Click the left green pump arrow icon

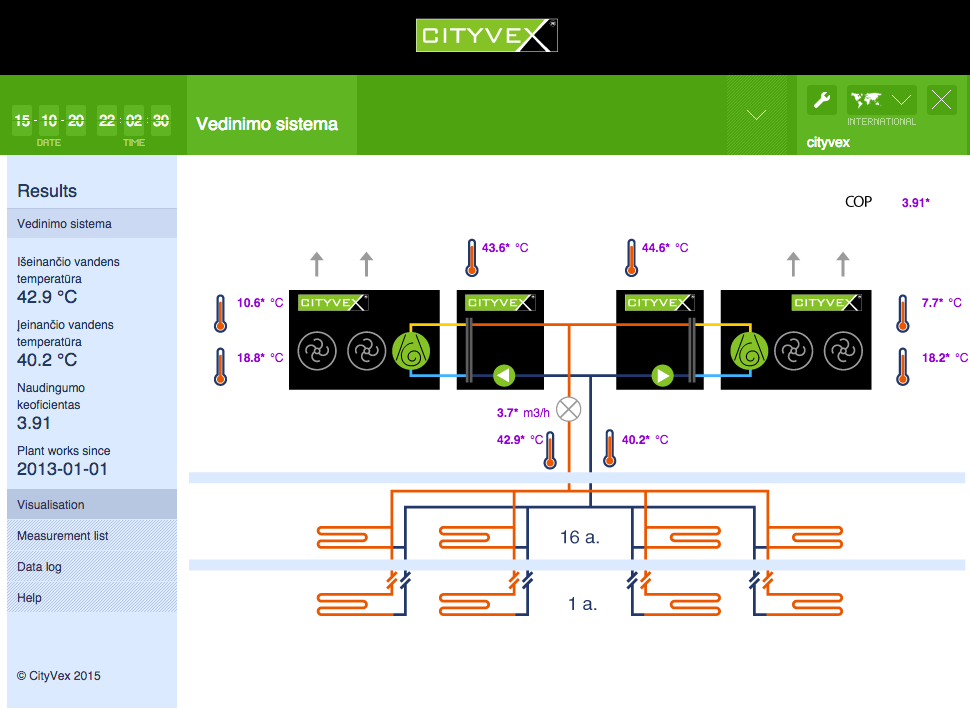505,376
